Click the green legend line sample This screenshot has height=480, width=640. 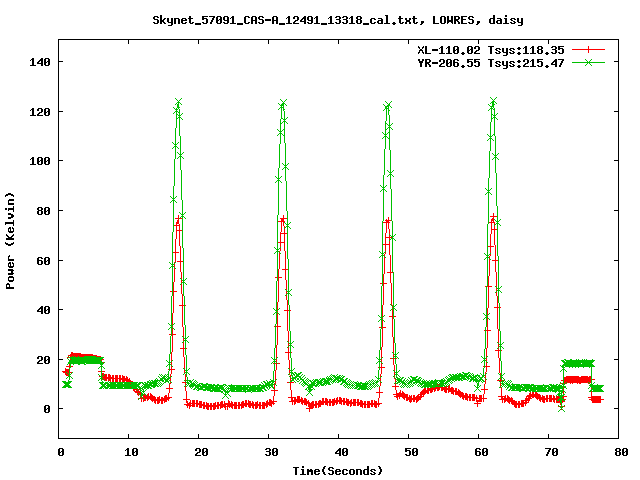tap(588, 62)
